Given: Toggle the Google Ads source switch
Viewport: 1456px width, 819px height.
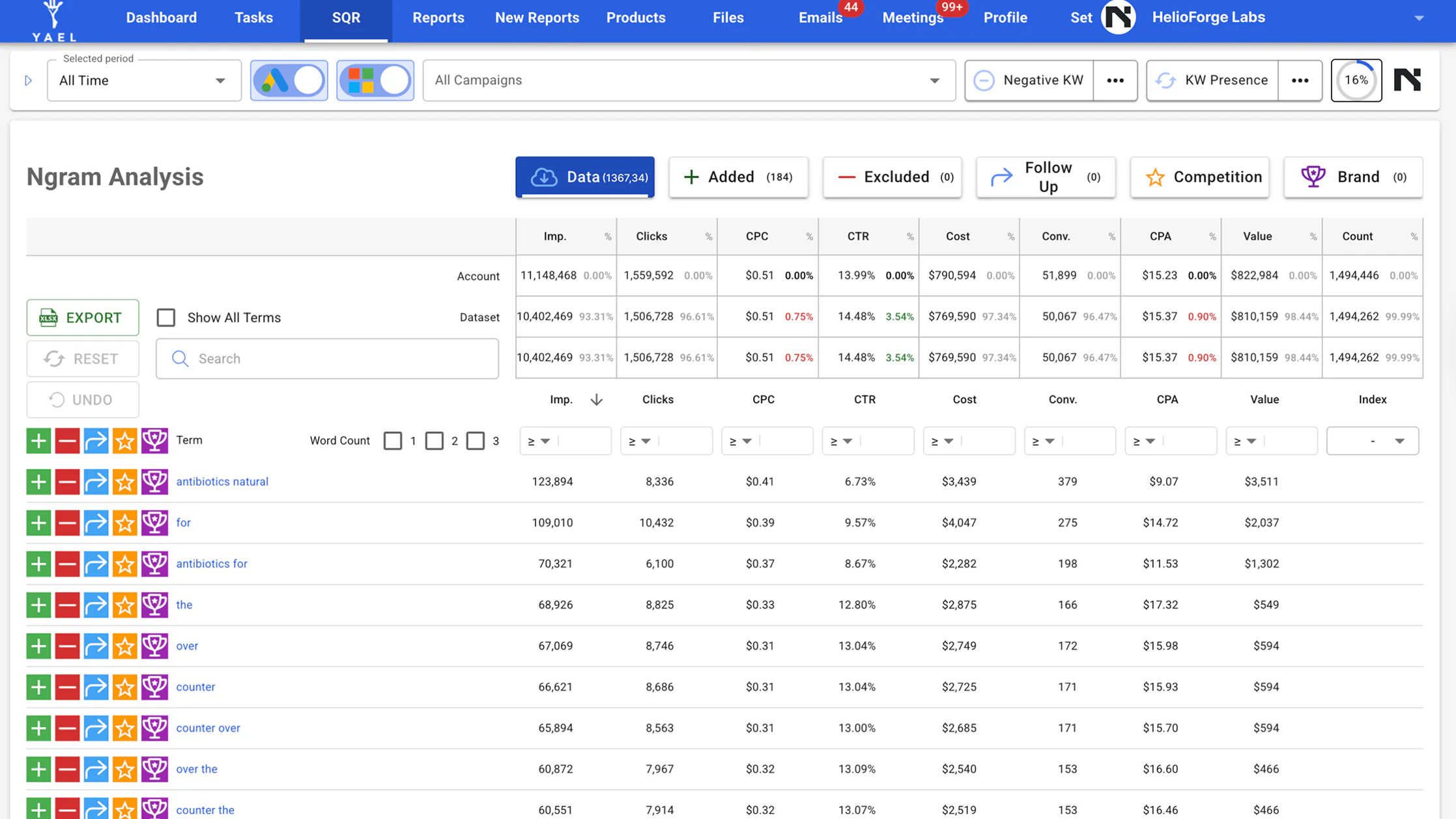Looking at the screenshot, I should [289, 80].
